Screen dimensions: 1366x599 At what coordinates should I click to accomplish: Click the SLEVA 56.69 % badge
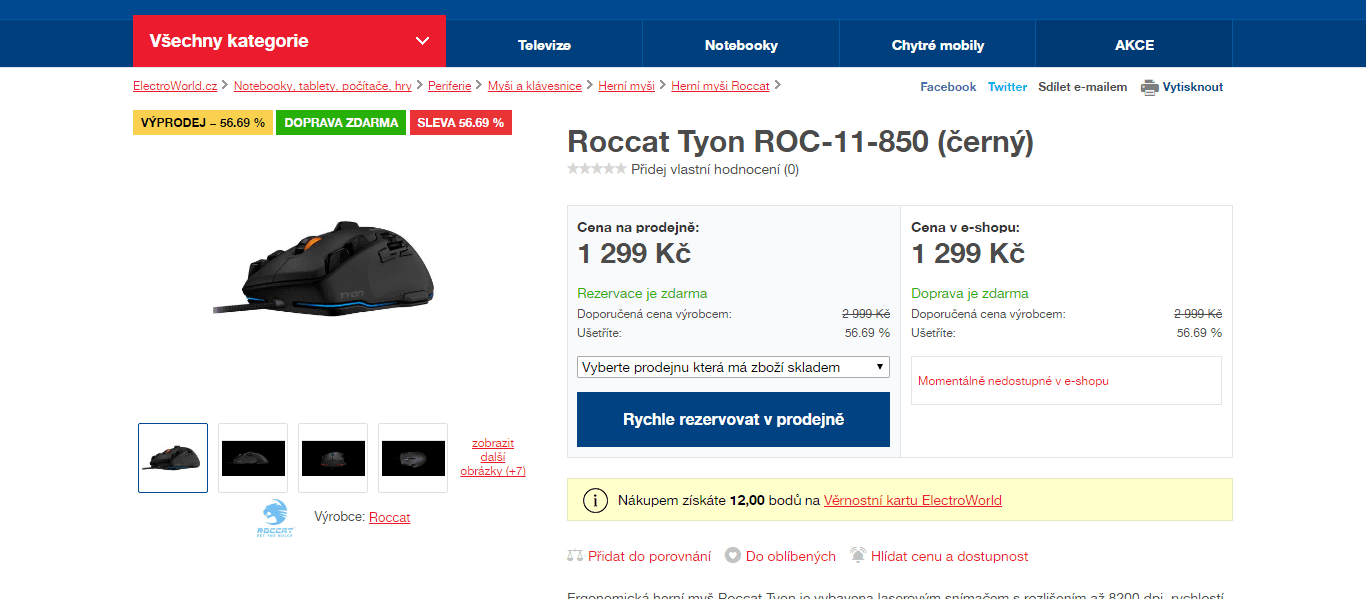pos(460,122)
